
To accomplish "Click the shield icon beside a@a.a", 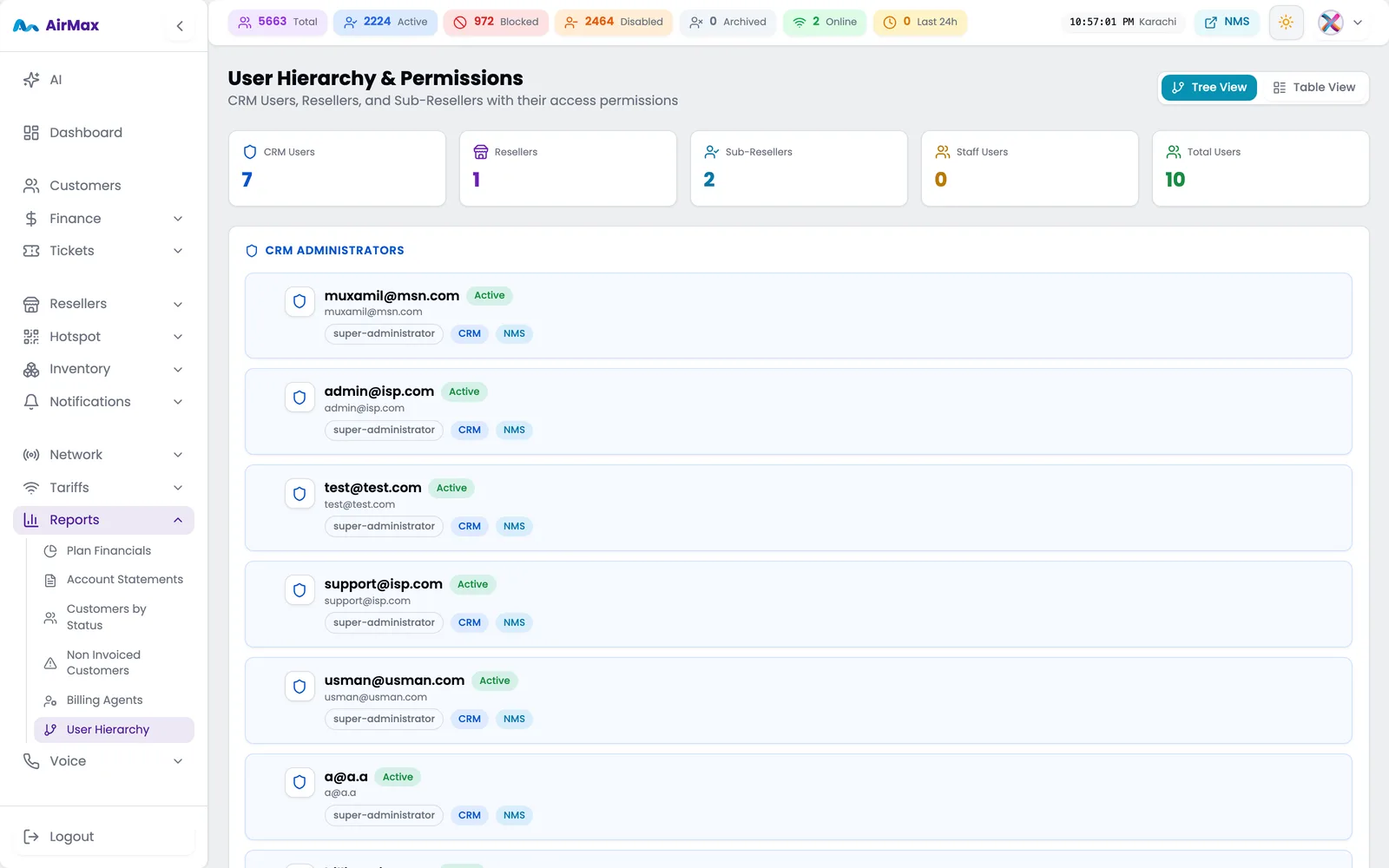I will coord(300,782).
